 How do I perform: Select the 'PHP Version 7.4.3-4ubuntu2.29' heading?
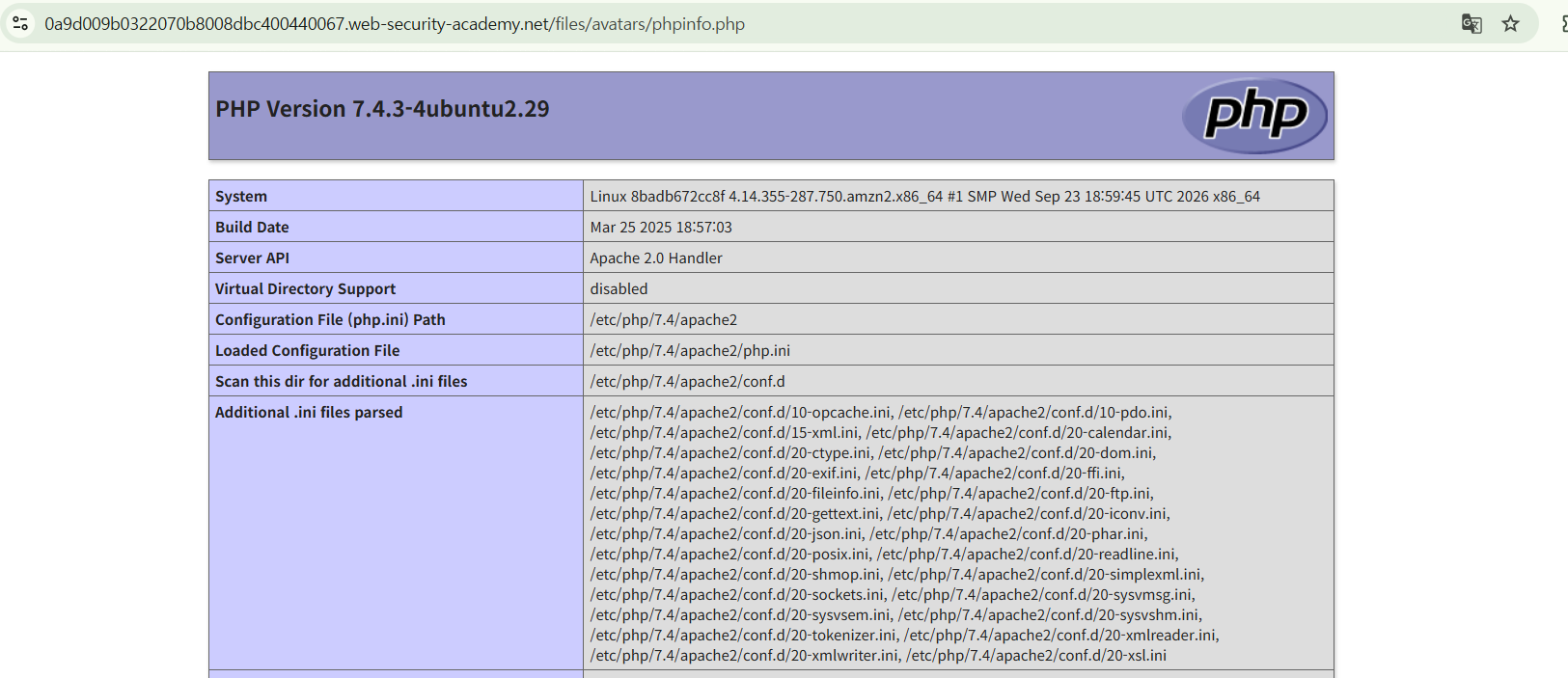[x=382, y=109]
